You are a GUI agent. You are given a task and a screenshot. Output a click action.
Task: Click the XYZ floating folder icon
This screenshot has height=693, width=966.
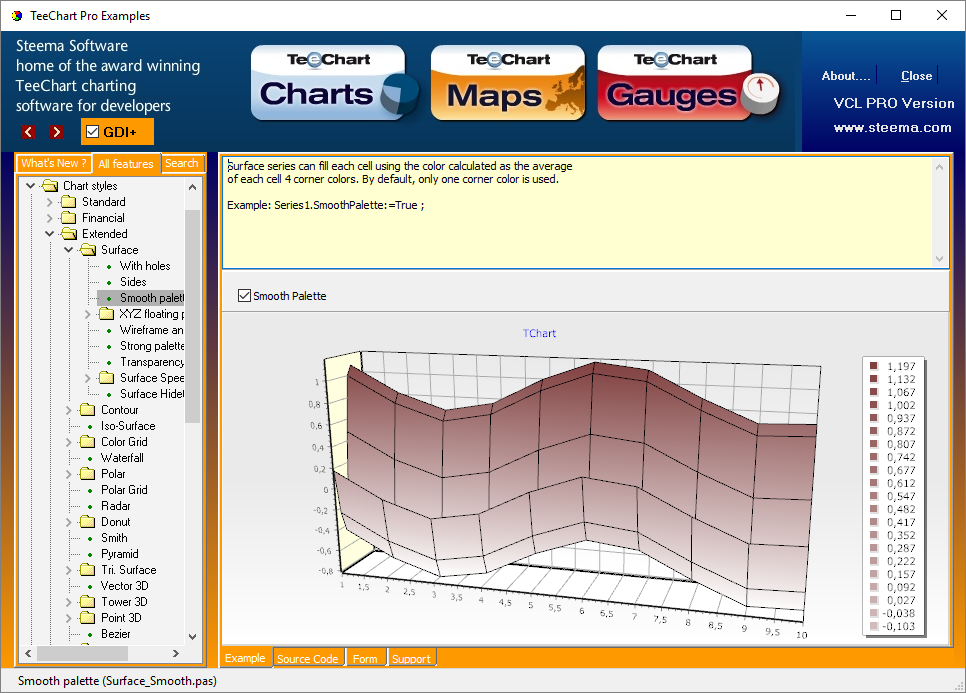point(107,314)
